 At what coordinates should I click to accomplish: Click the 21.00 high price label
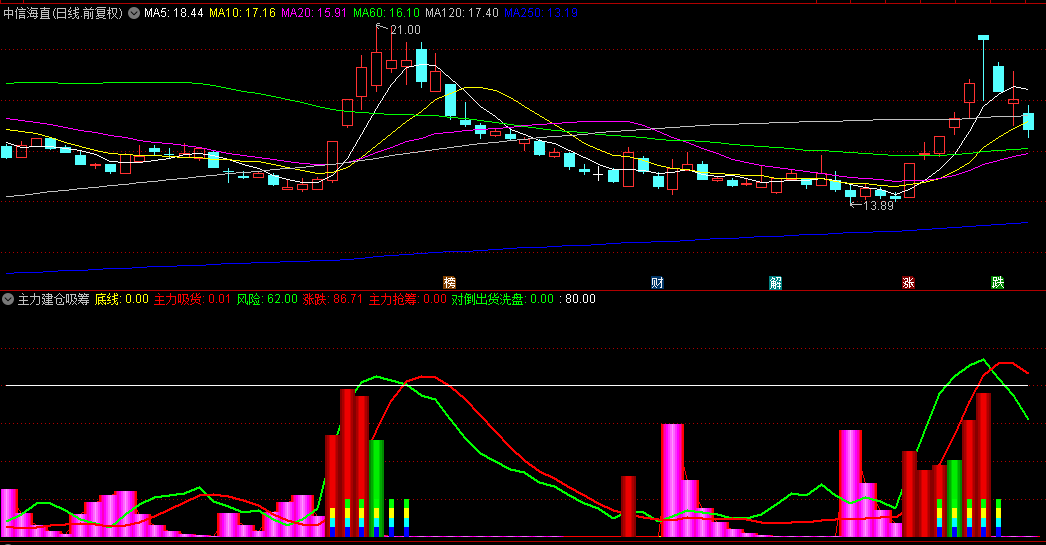coord(406,30)
